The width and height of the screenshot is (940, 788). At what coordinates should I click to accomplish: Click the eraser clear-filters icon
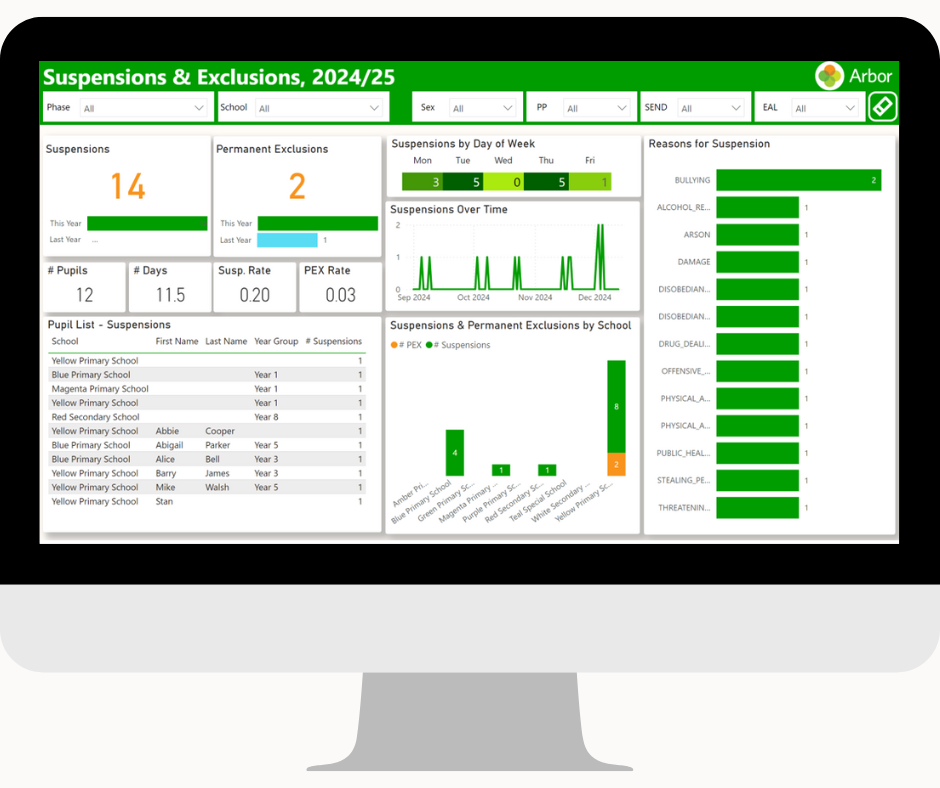882,107
